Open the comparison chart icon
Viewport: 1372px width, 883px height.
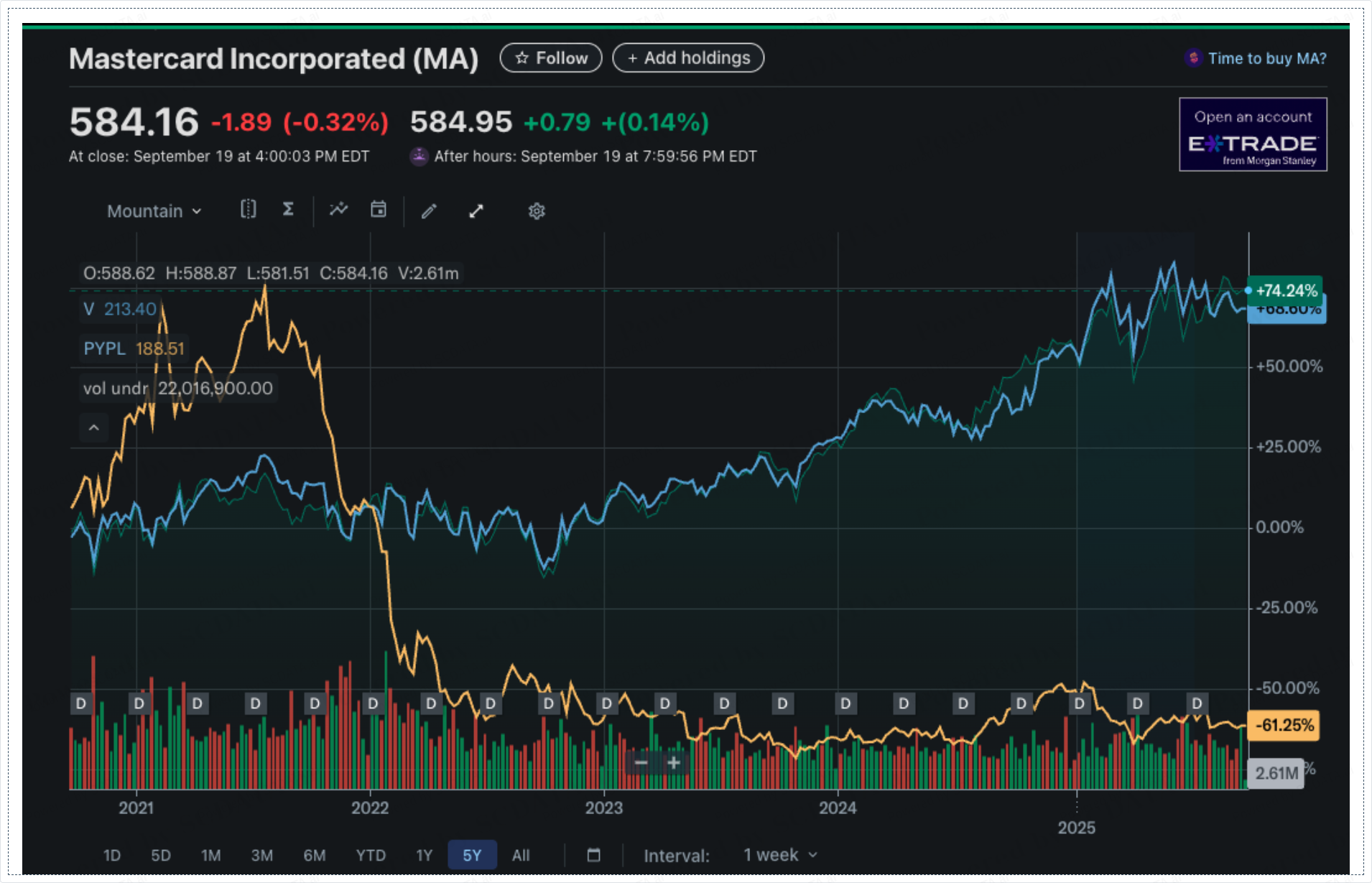pos(248,210)
